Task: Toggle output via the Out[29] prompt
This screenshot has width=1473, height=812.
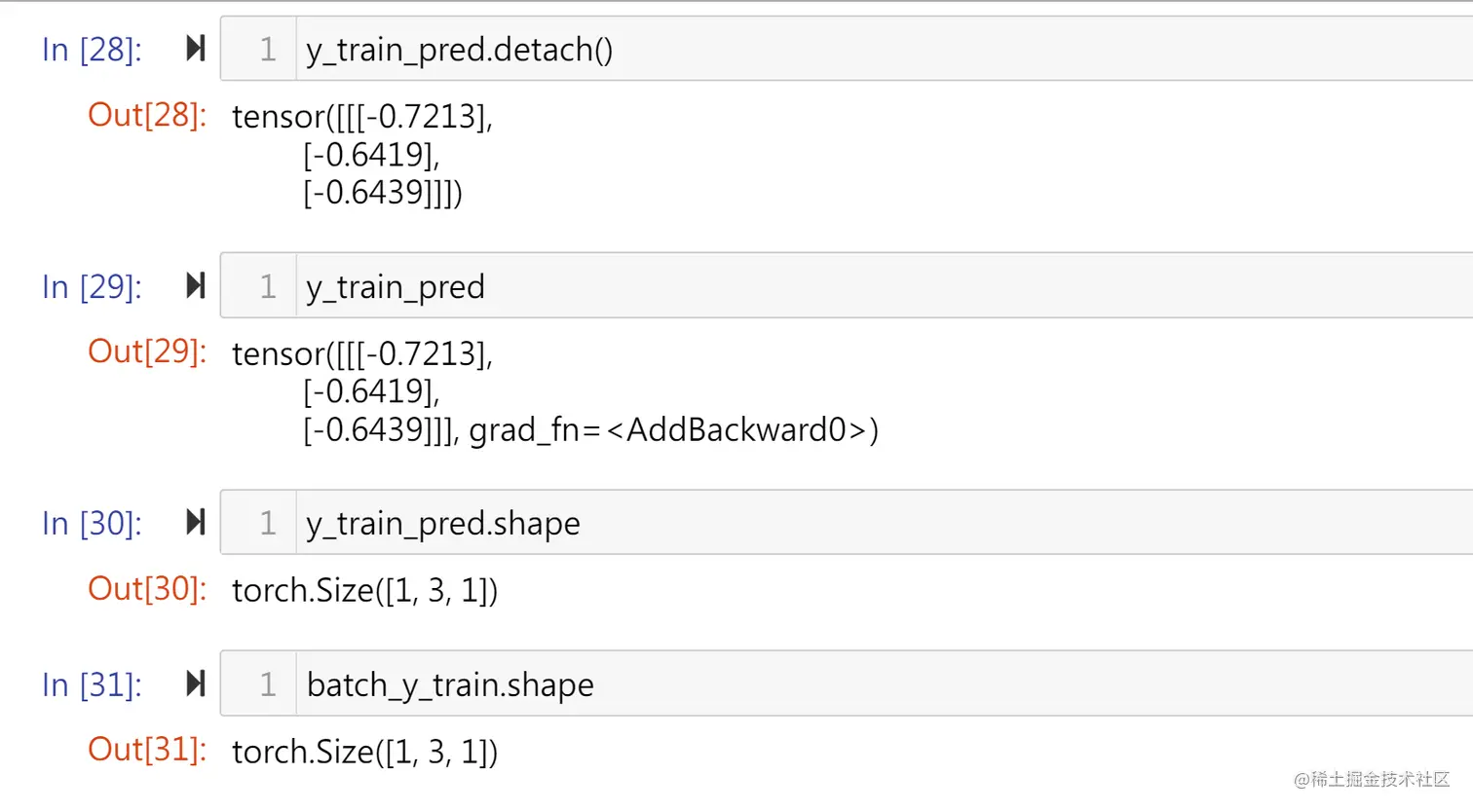Action: [147, 351]
